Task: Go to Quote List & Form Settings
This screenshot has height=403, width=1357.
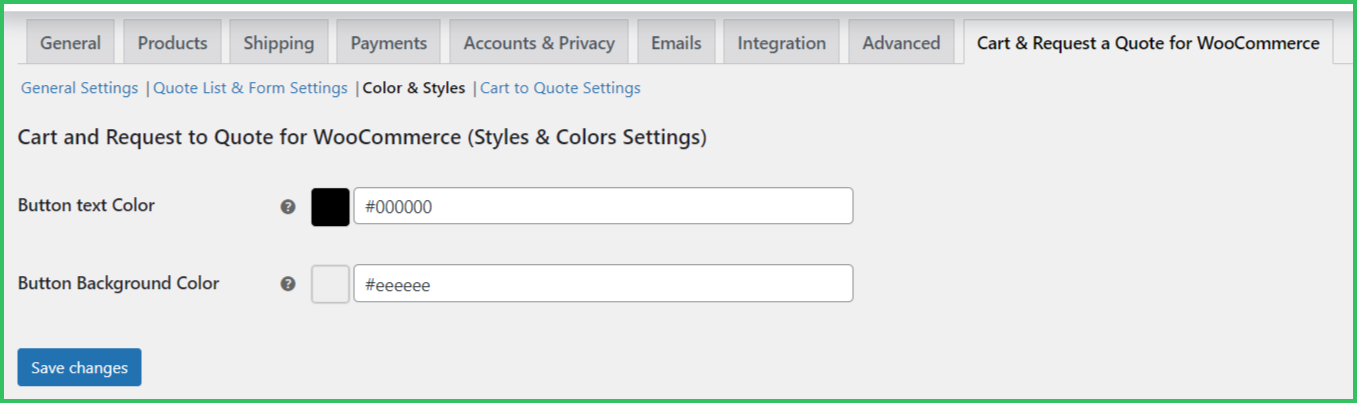Action: pyautogui.click(x=250, y=88)
